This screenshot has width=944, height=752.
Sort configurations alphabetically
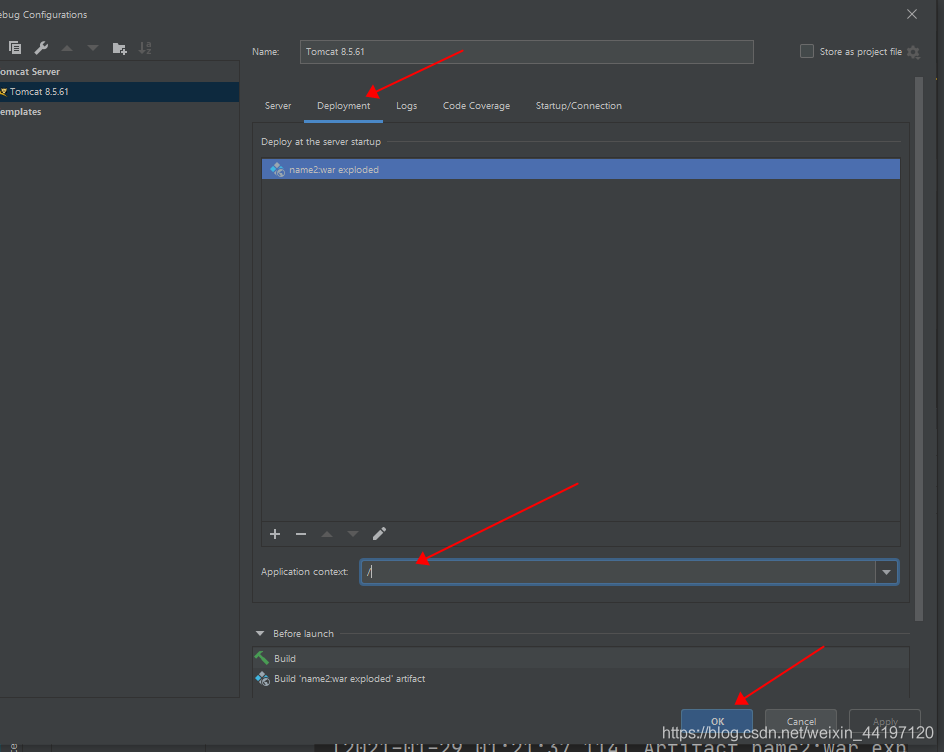click(145, 48)
